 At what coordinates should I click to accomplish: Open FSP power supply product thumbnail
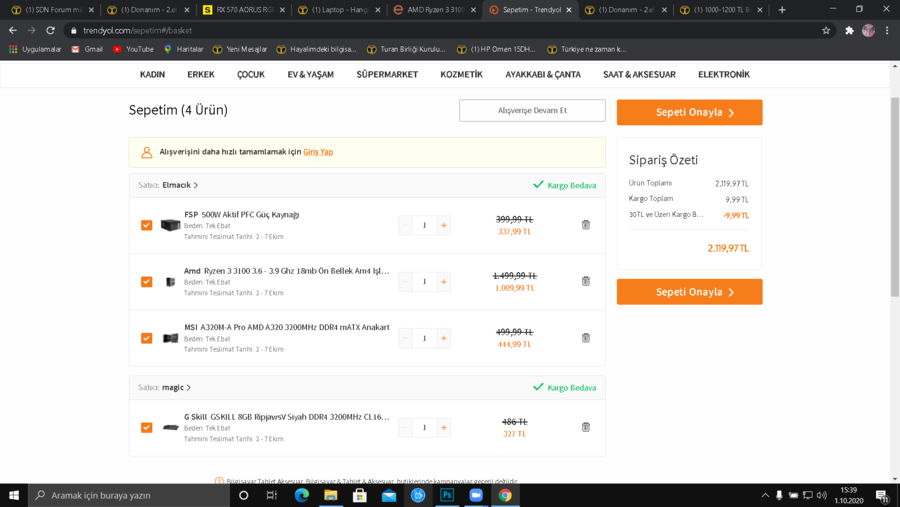(170, 225)
